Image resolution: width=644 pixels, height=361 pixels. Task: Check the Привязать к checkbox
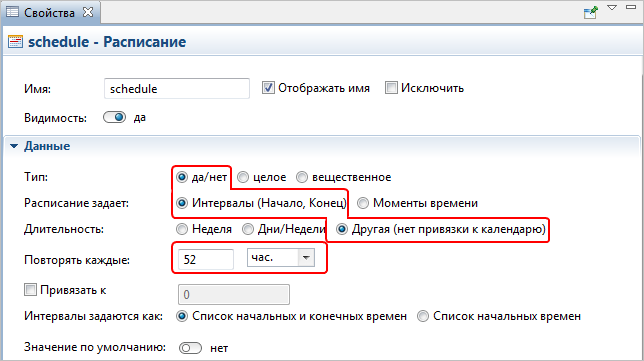click(30, 290)
